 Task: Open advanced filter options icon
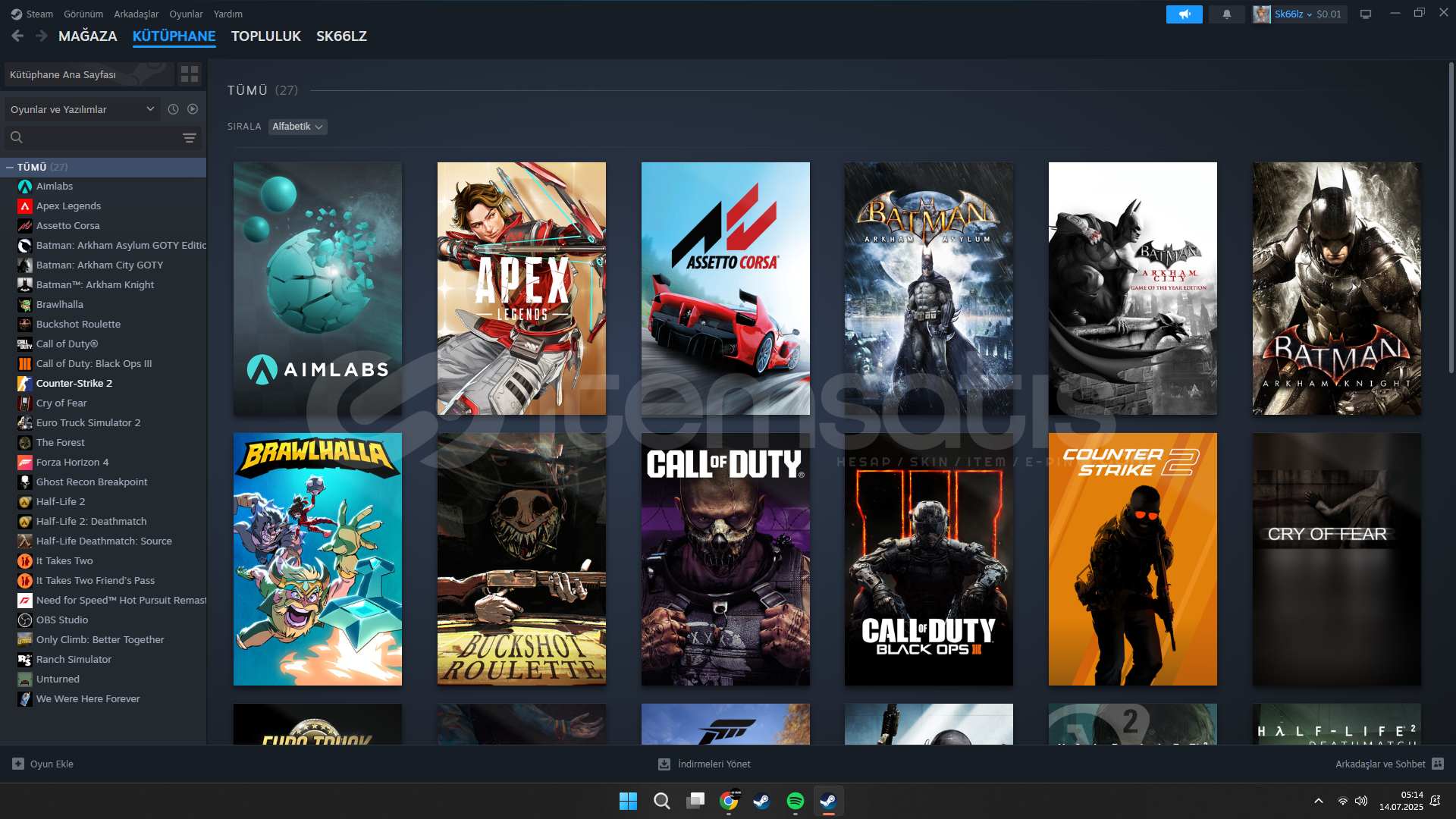(x=190, y=137)
